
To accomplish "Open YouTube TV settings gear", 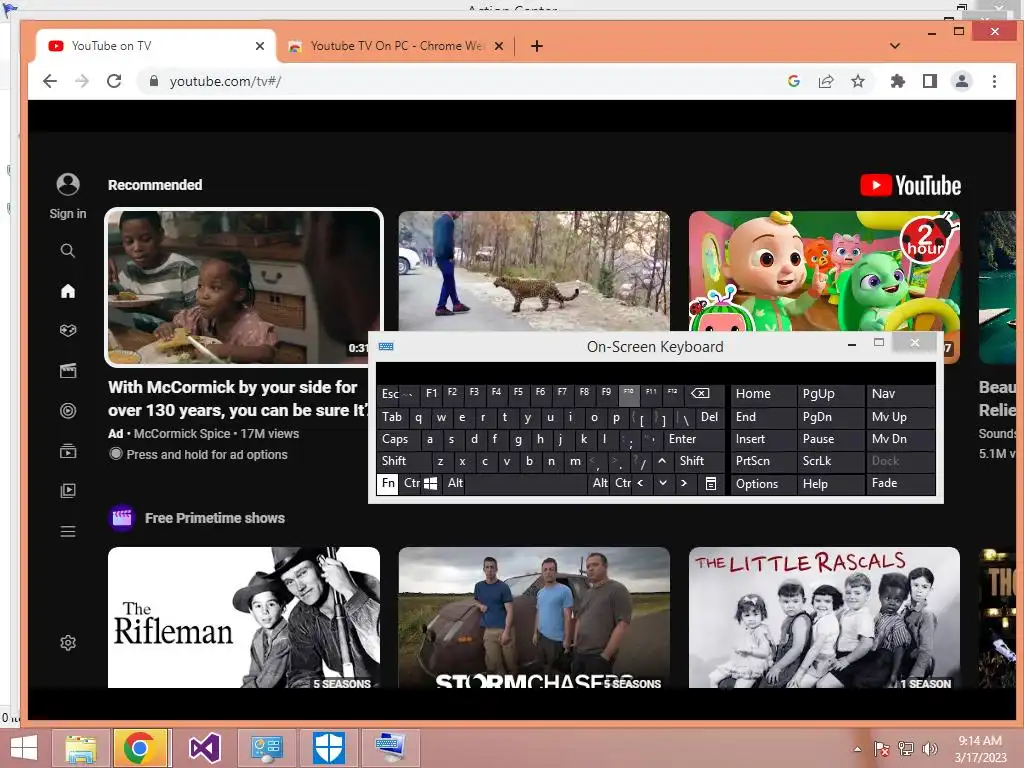I will 68,643.
